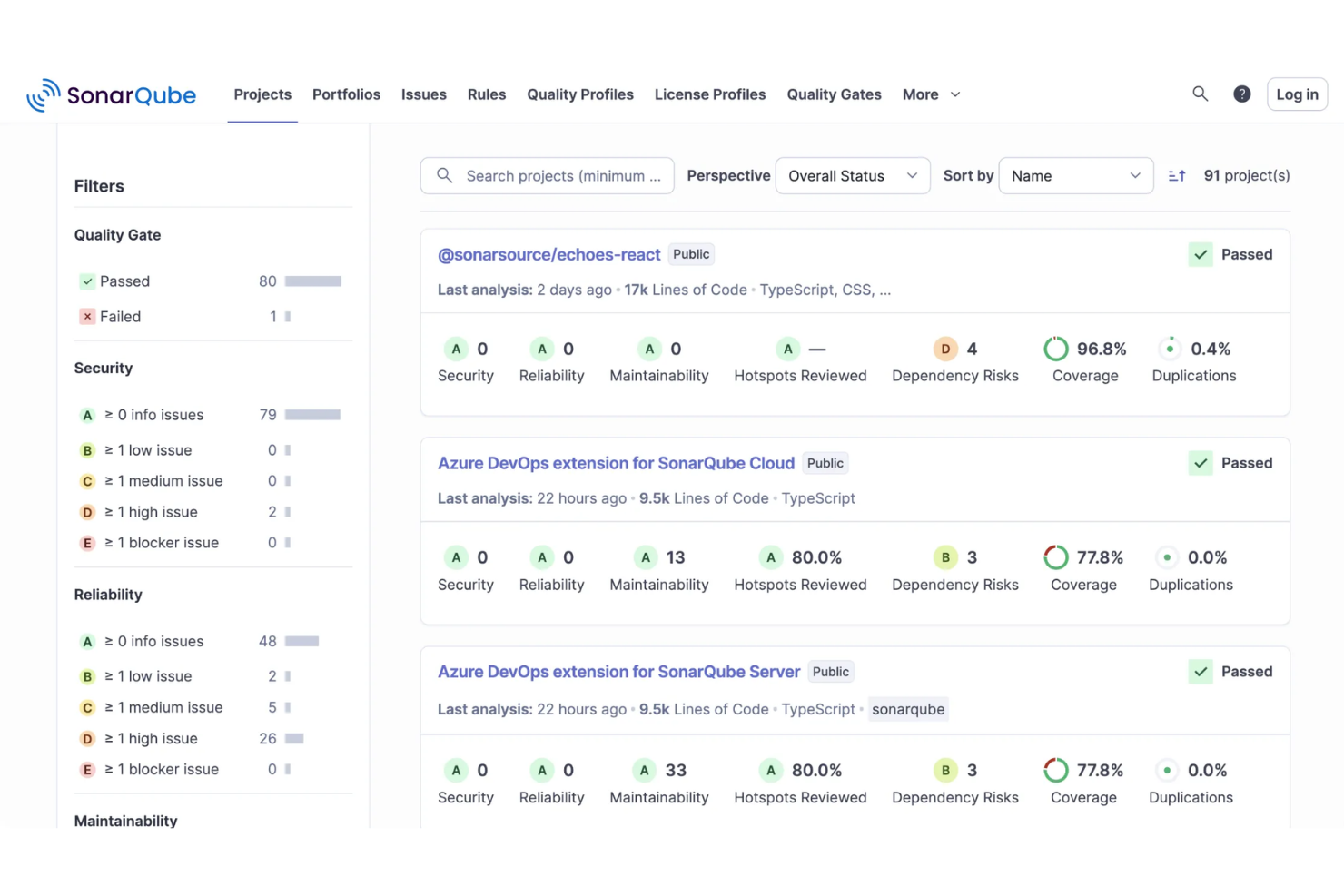The width and height of the screenshot is (1344, 896).
Task: Click the SonarQube logo
Action: [x=111, y=94]
